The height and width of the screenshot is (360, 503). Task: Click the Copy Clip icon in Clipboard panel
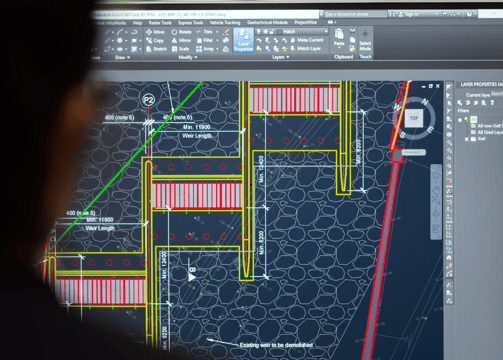pyautogui.click(x=353, y=40)
